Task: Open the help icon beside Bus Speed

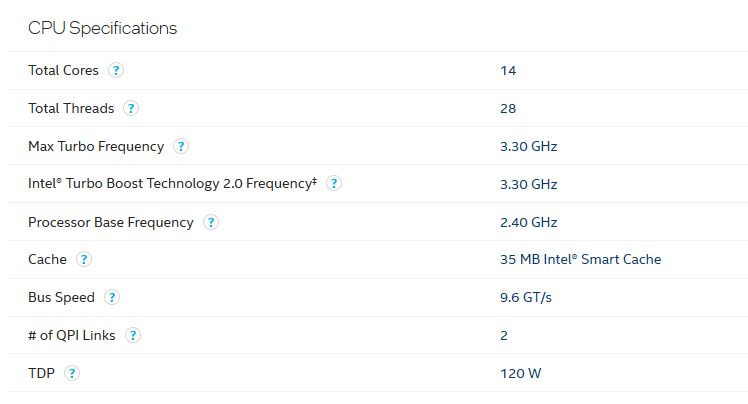Action: pyautogui.click(x=112, y=297)
